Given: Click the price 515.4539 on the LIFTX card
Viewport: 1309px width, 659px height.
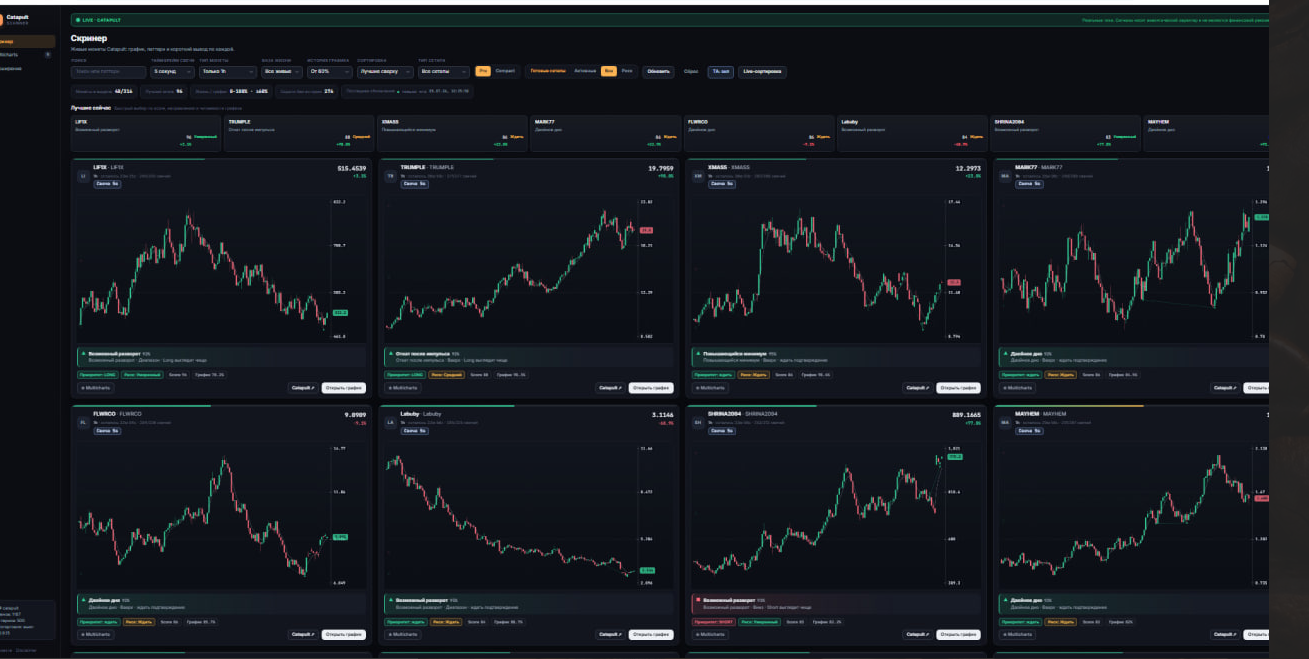Looking at the screenshot, I should pyautogui.click(x=352, y=168).
